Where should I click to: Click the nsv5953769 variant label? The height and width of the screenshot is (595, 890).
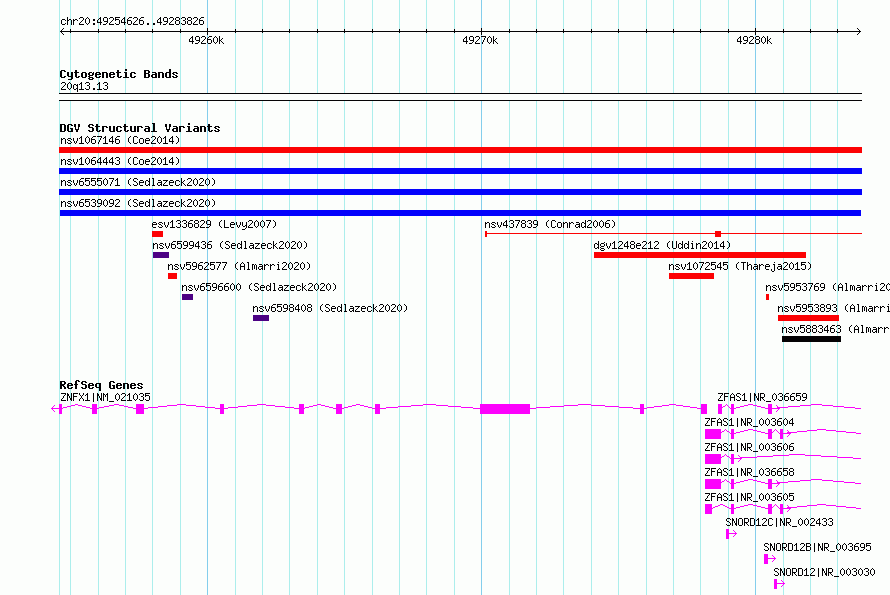[827, 287]
